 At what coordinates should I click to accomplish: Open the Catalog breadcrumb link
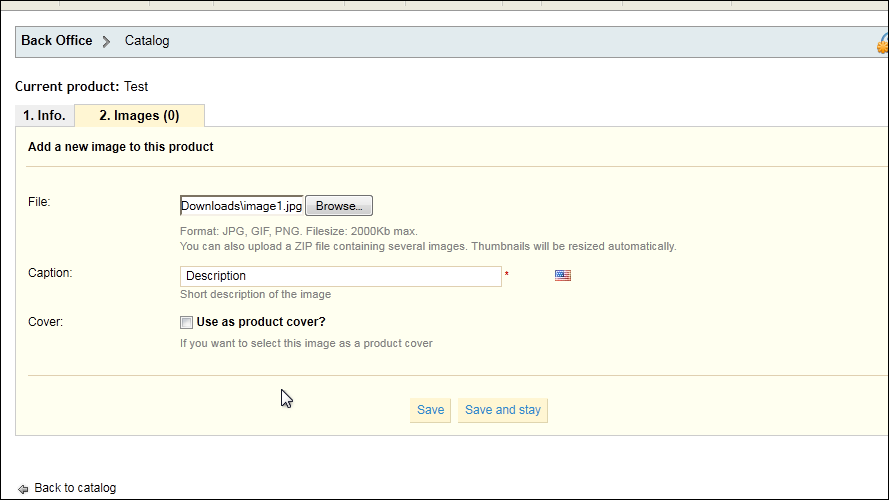click(147, 41)
